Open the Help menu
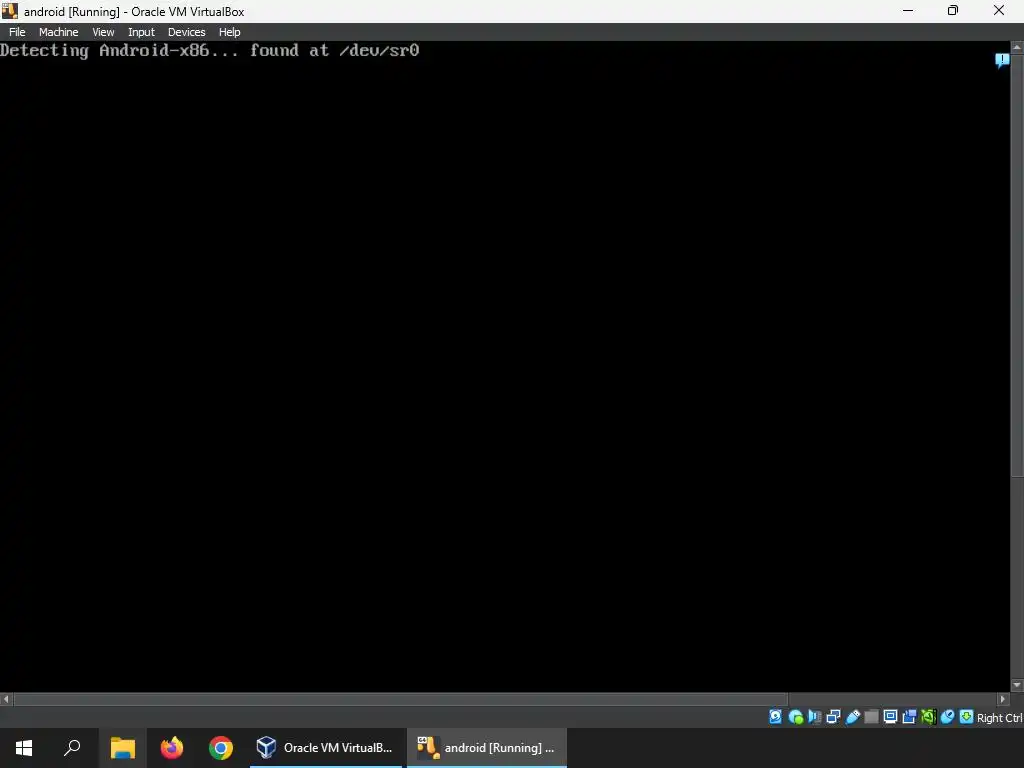The height and width of the screenshot is (768, 1024). coord(229,32)
